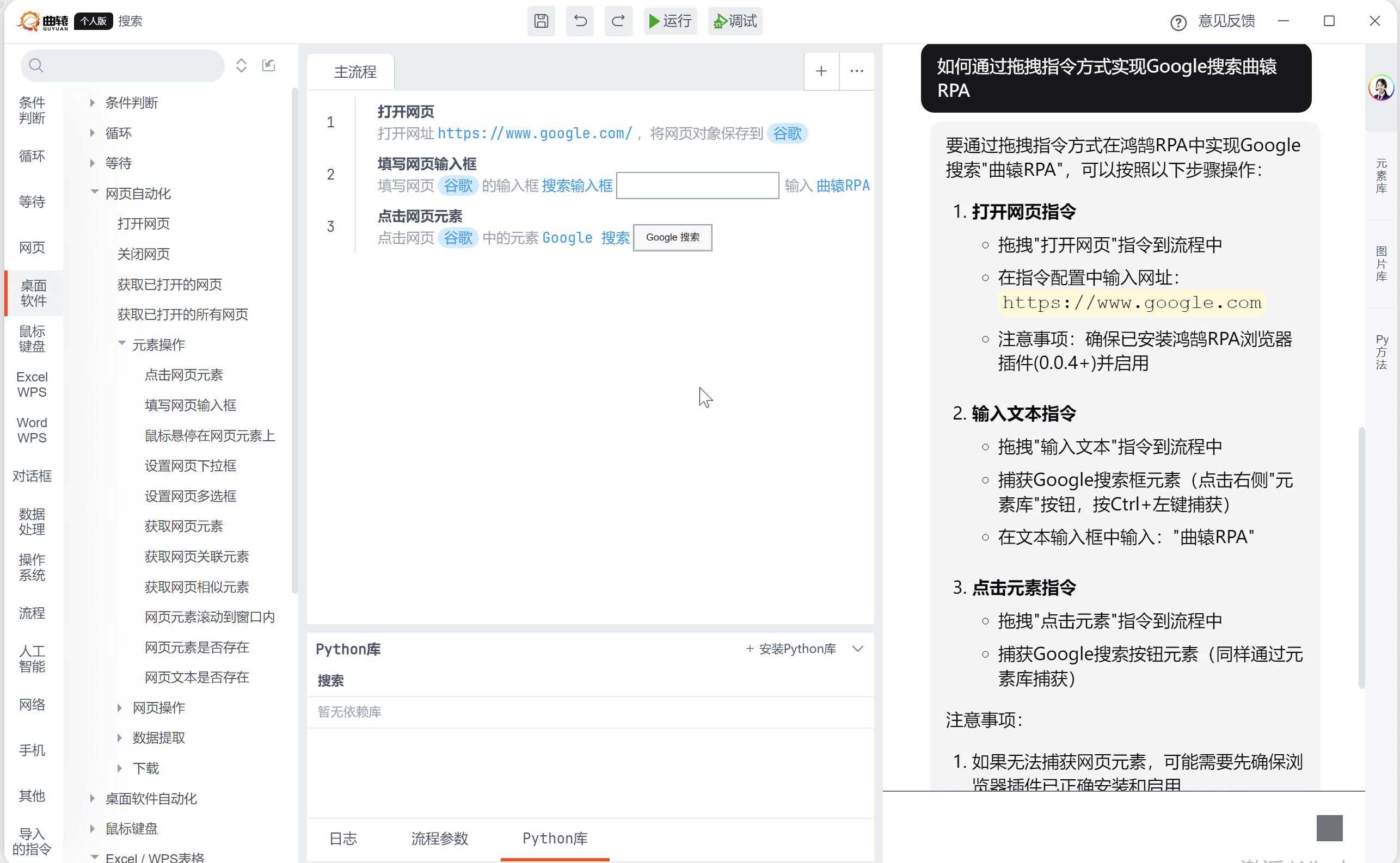Screen dimensions: 1400x863
Task: Switch to the 日志 tab
Action: click(x=343, y=838)
